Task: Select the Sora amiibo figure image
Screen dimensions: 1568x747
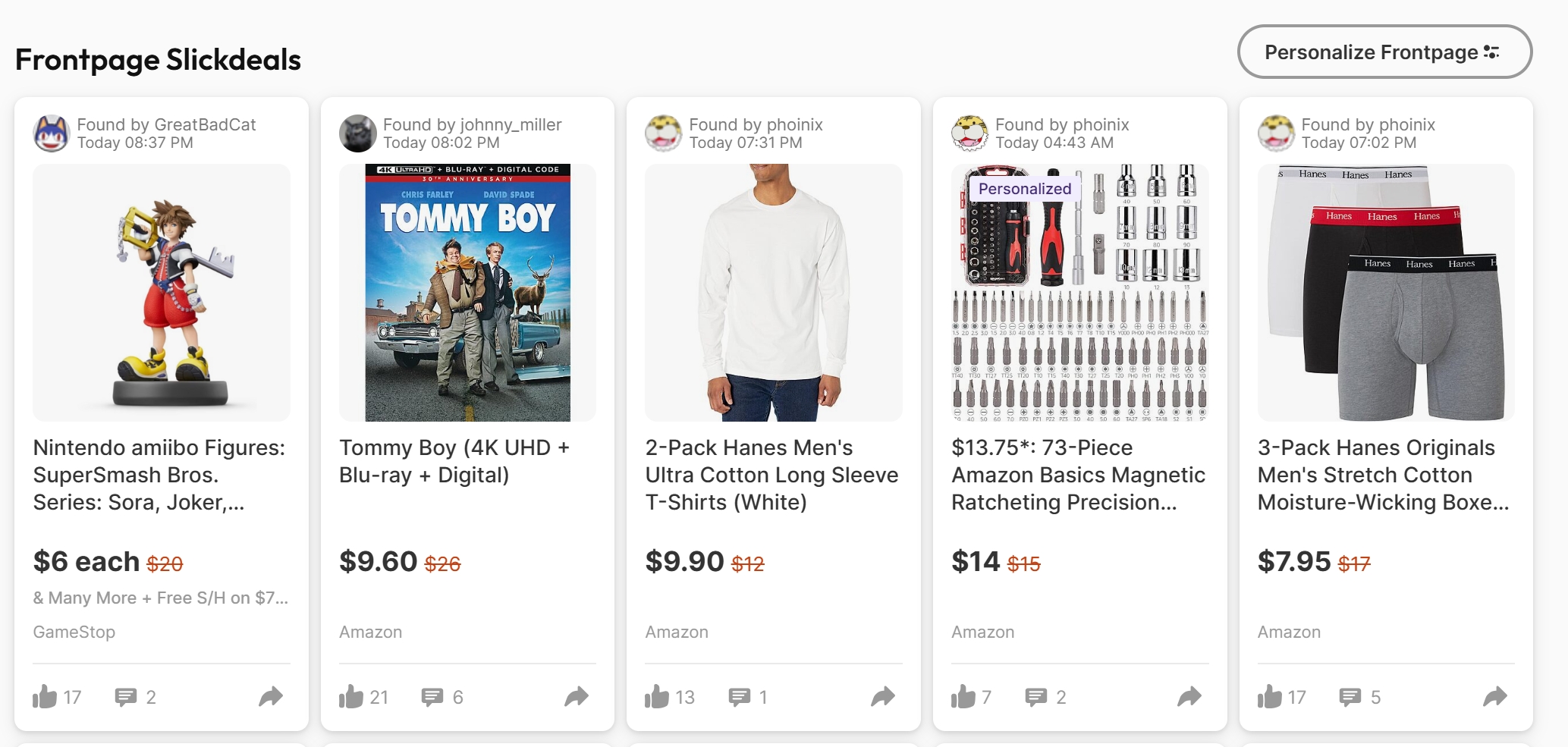Action: (162, 293)
